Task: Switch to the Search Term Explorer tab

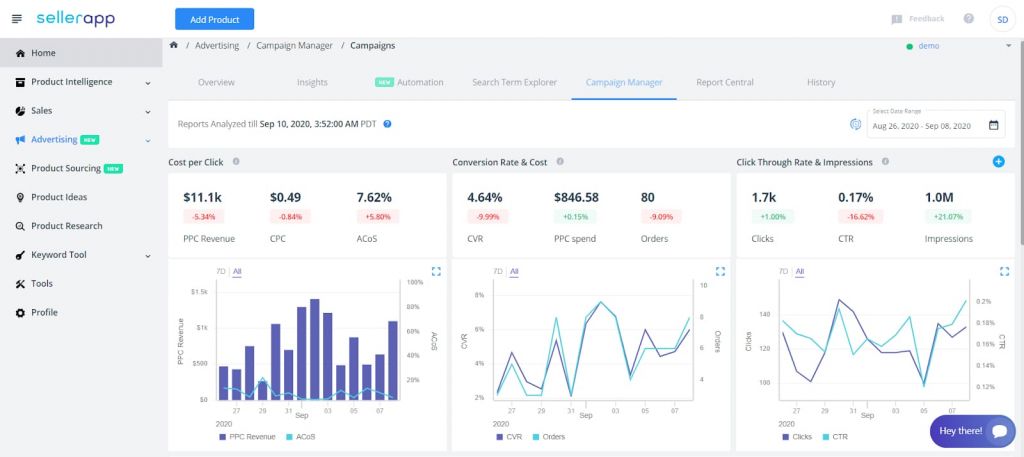Action: [x=513, y=82]
